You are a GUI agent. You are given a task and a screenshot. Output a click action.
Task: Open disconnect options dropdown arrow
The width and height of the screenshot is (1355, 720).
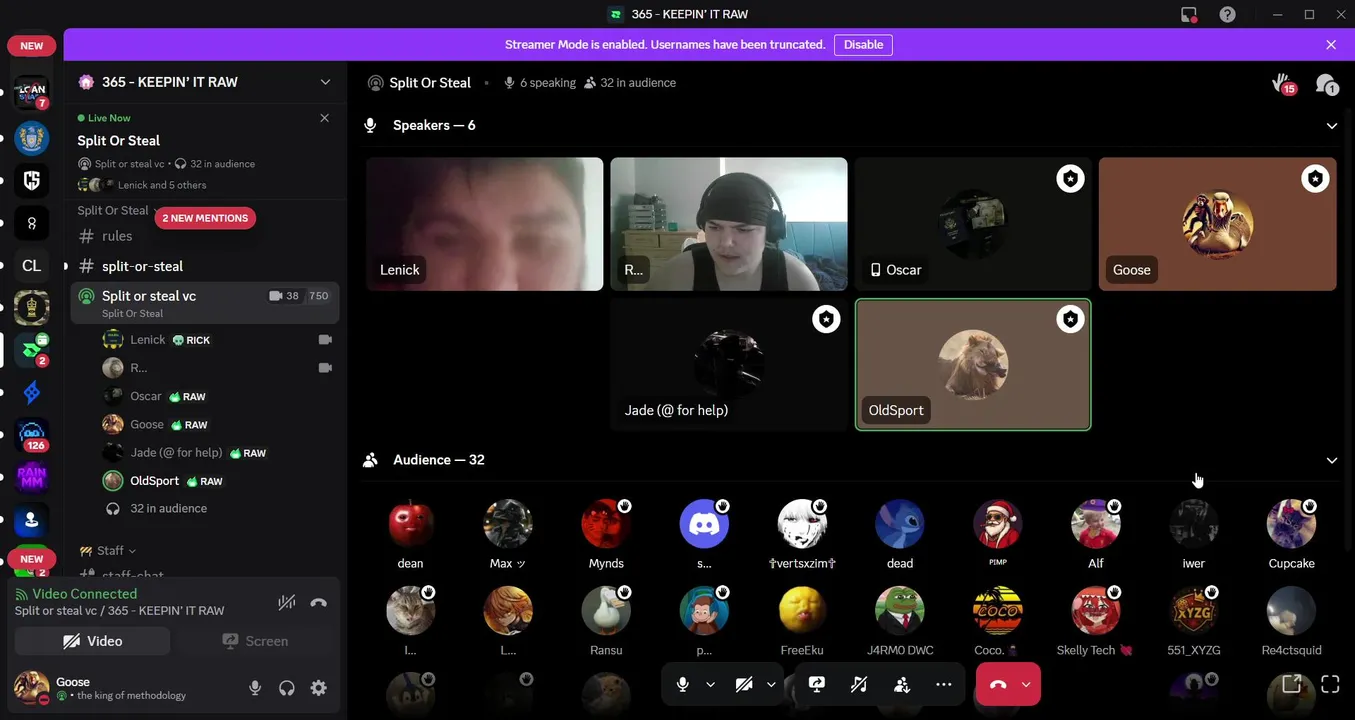(x=1026, y=685)
